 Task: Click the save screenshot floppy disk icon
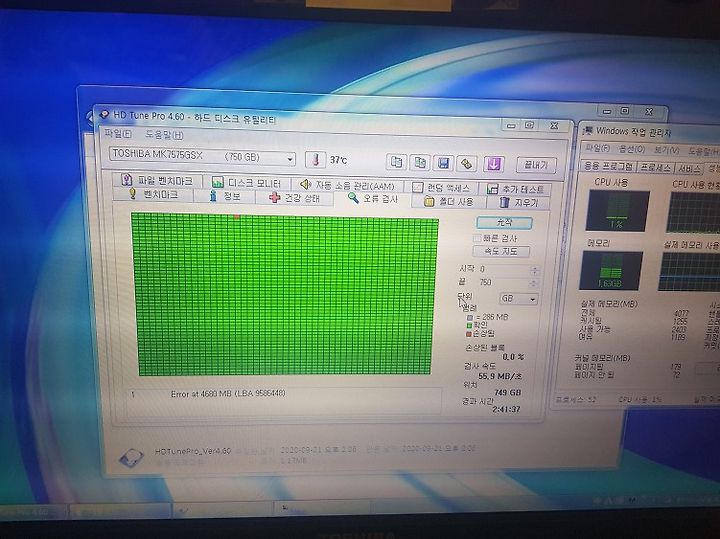click(x=443, y=163)
